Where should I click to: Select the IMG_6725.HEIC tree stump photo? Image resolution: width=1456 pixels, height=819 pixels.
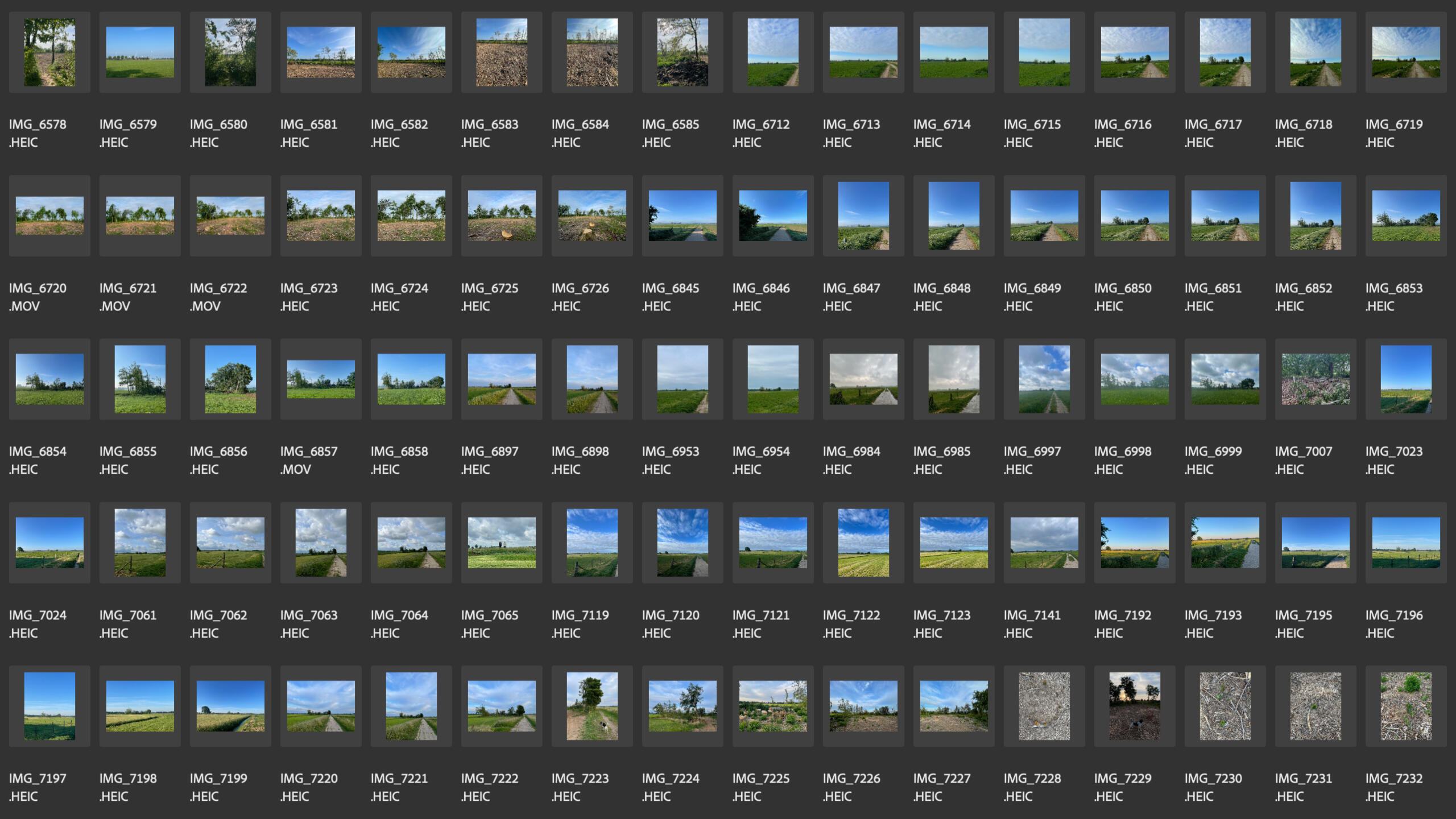click(x=502, y=216)
